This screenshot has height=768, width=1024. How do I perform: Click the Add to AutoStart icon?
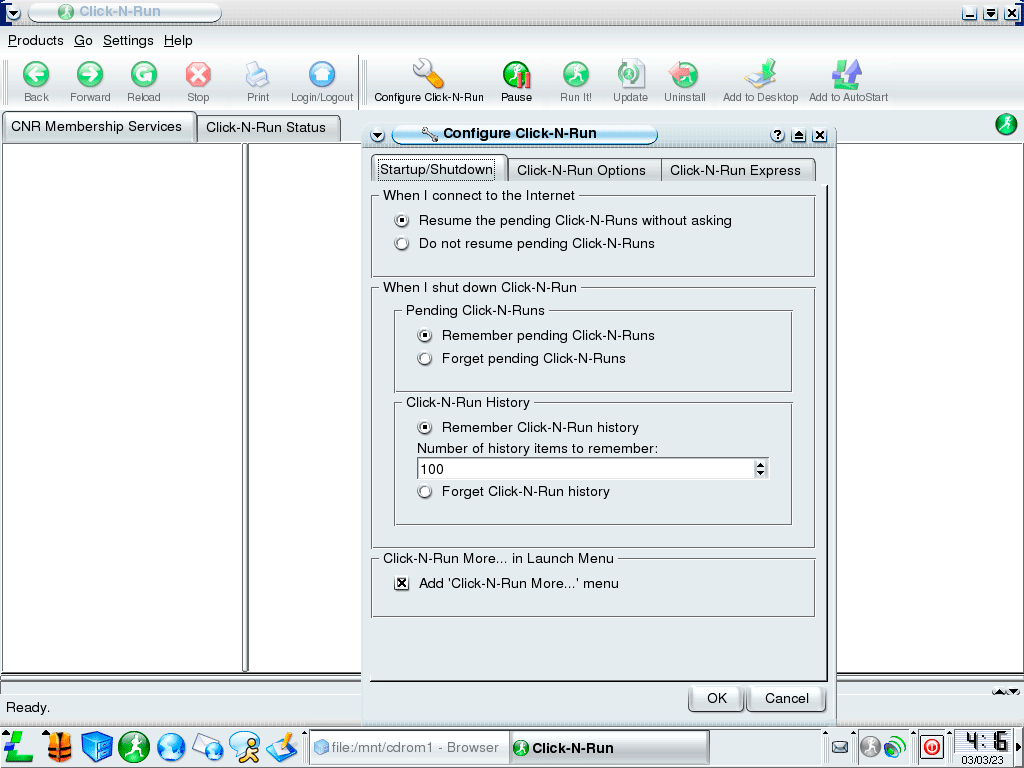click(x=848, y=74)
